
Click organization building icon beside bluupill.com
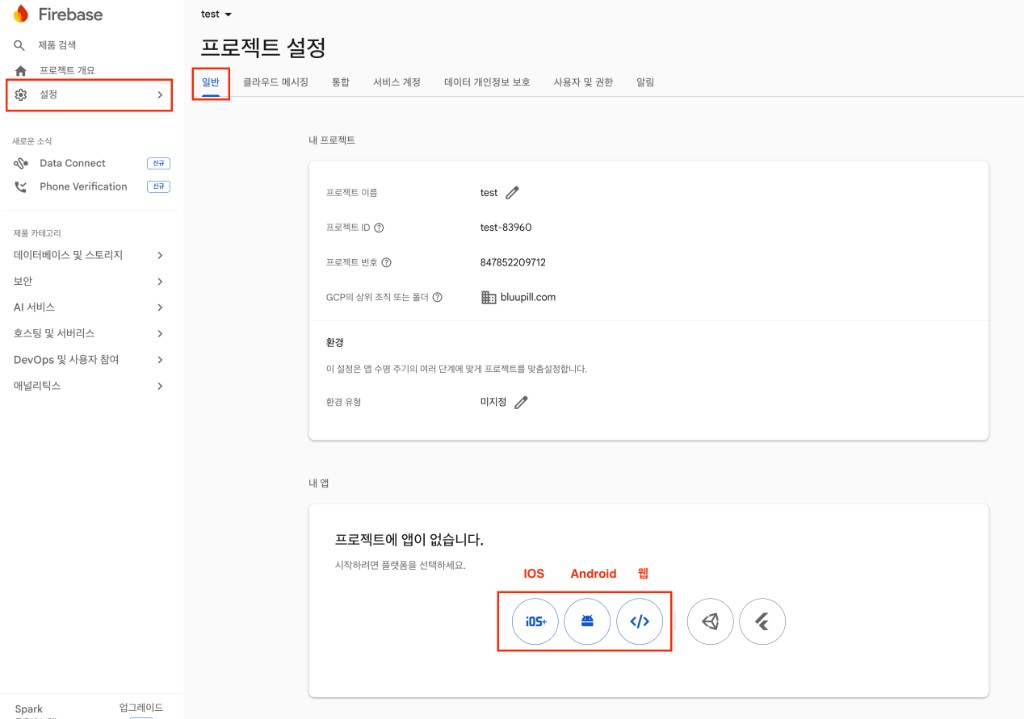(x=488, y=297)
